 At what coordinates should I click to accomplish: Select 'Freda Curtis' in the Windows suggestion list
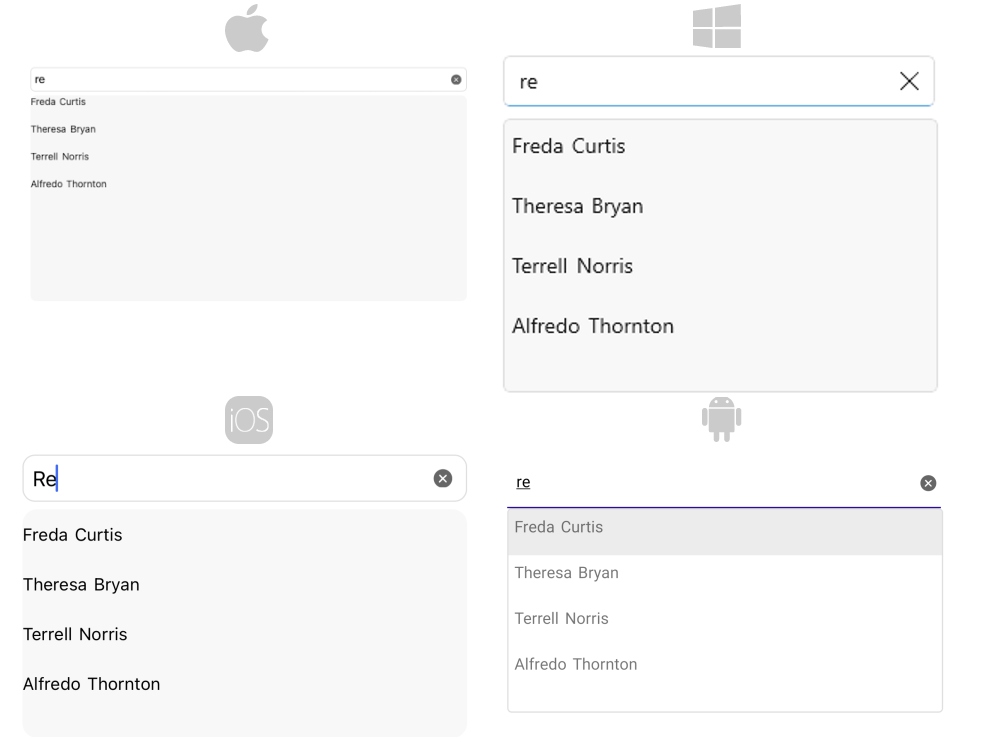[567, 146]
